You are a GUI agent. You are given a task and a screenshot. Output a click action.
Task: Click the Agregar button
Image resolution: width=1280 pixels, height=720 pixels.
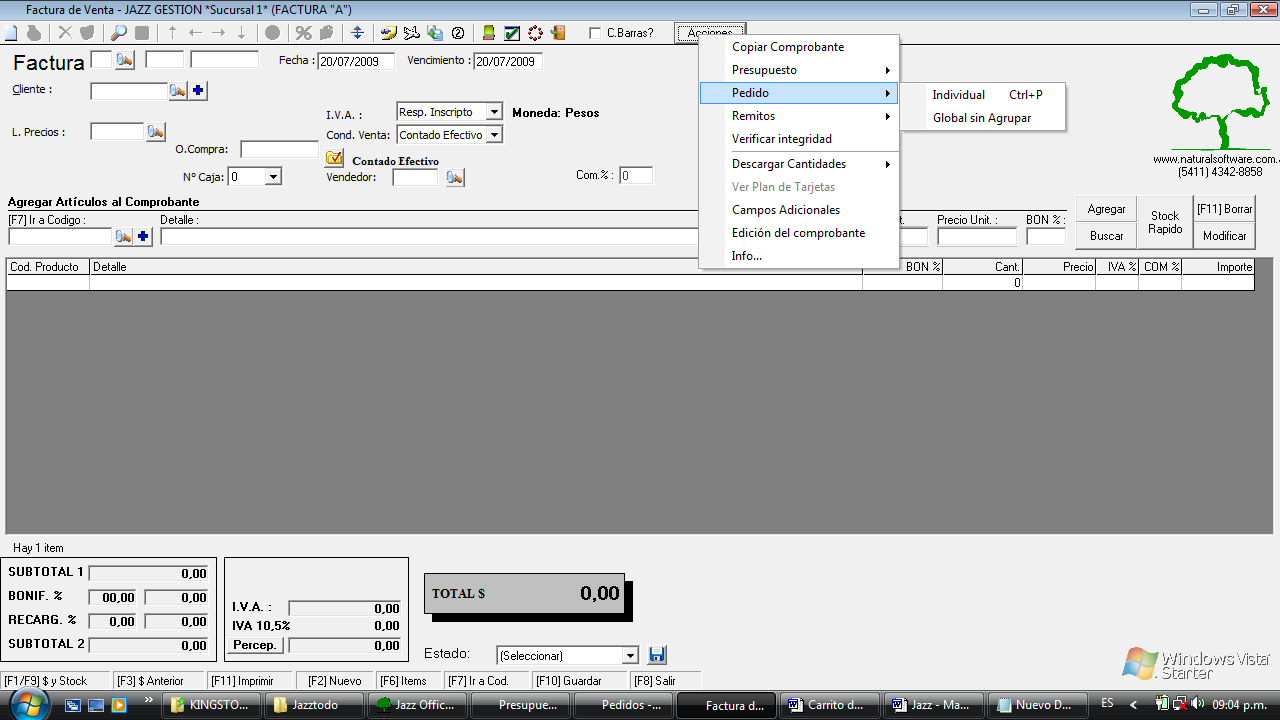(x=1106, y=209)
